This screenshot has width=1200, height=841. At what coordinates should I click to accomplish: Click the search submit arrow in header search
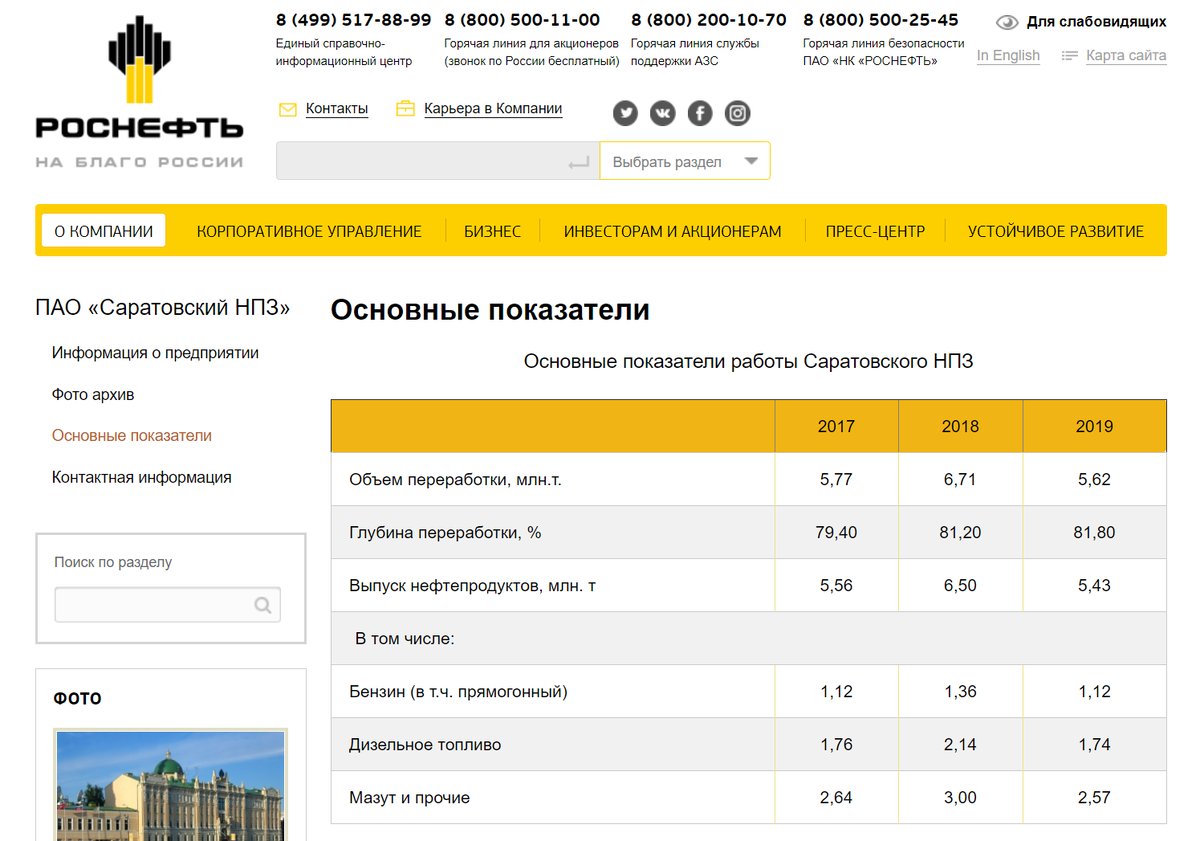[x=578, y=161]
